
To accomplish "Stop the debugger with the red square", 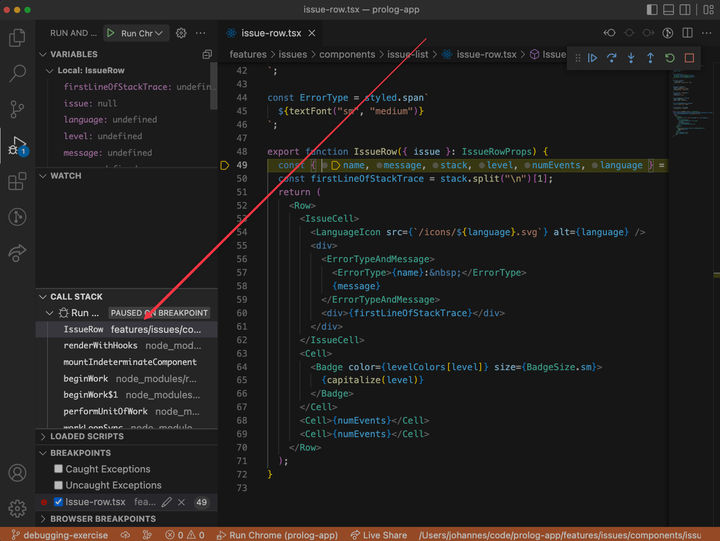I will click(689, 58).
